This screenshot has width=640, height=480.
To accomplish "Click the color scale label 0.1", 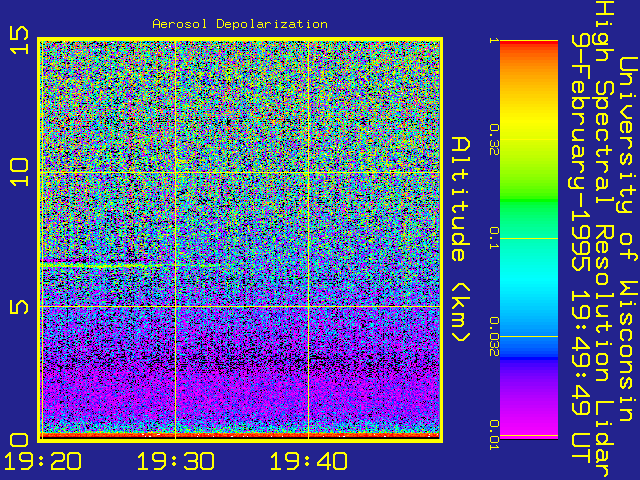I will click(x=494, y=238).
